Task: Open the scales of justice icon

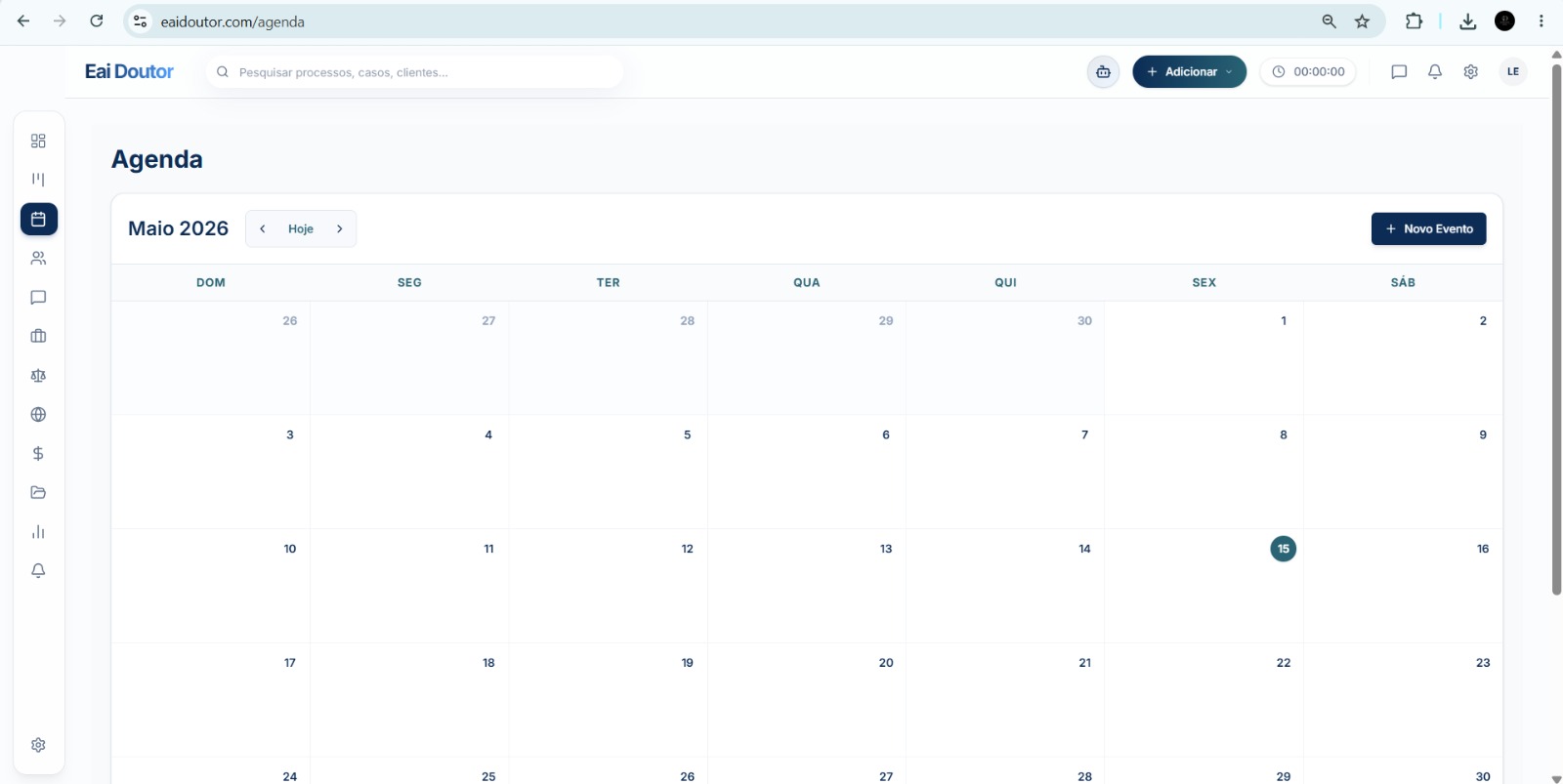Action: point(38,376)
